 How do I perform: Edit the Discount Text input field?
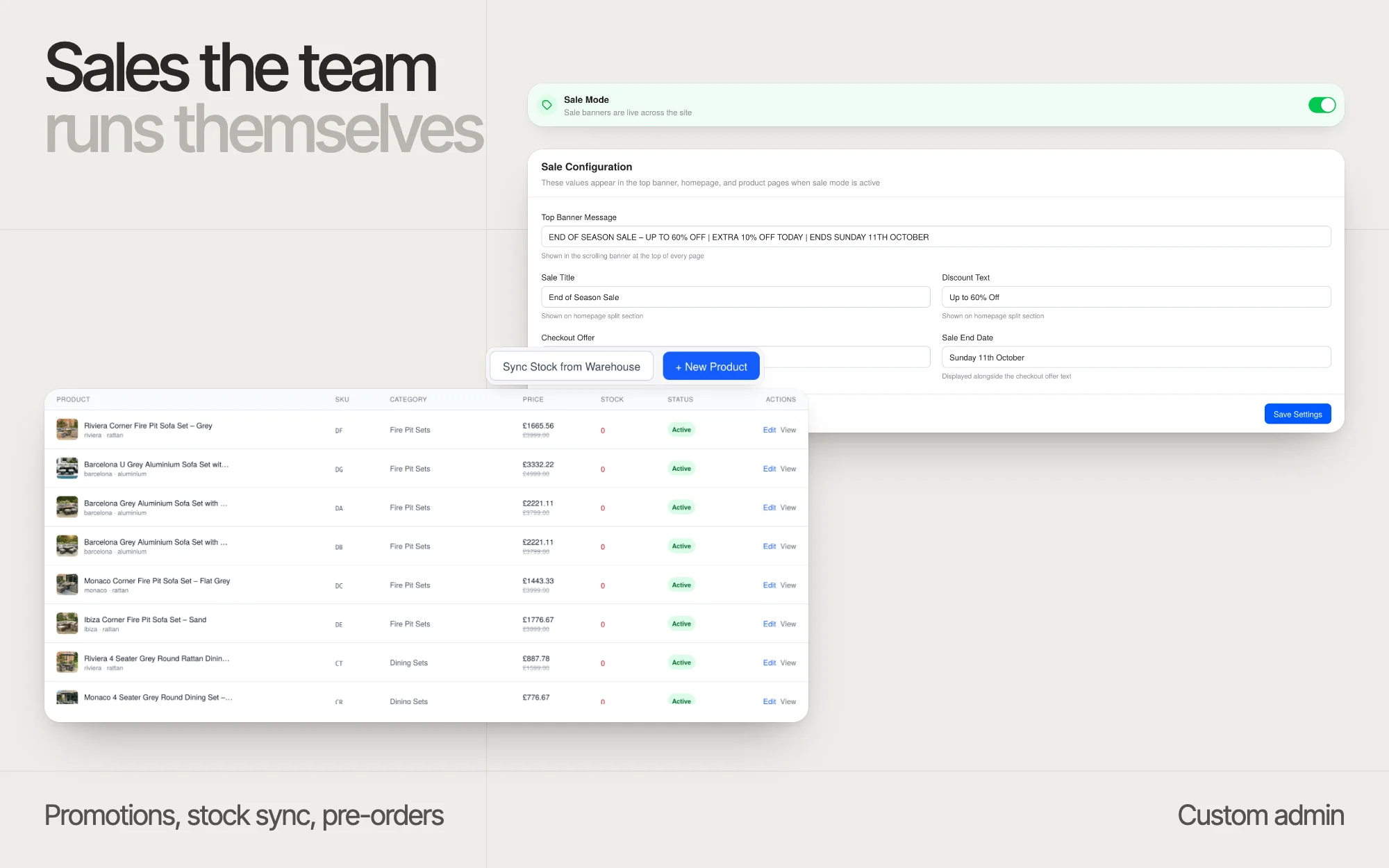1136,297
